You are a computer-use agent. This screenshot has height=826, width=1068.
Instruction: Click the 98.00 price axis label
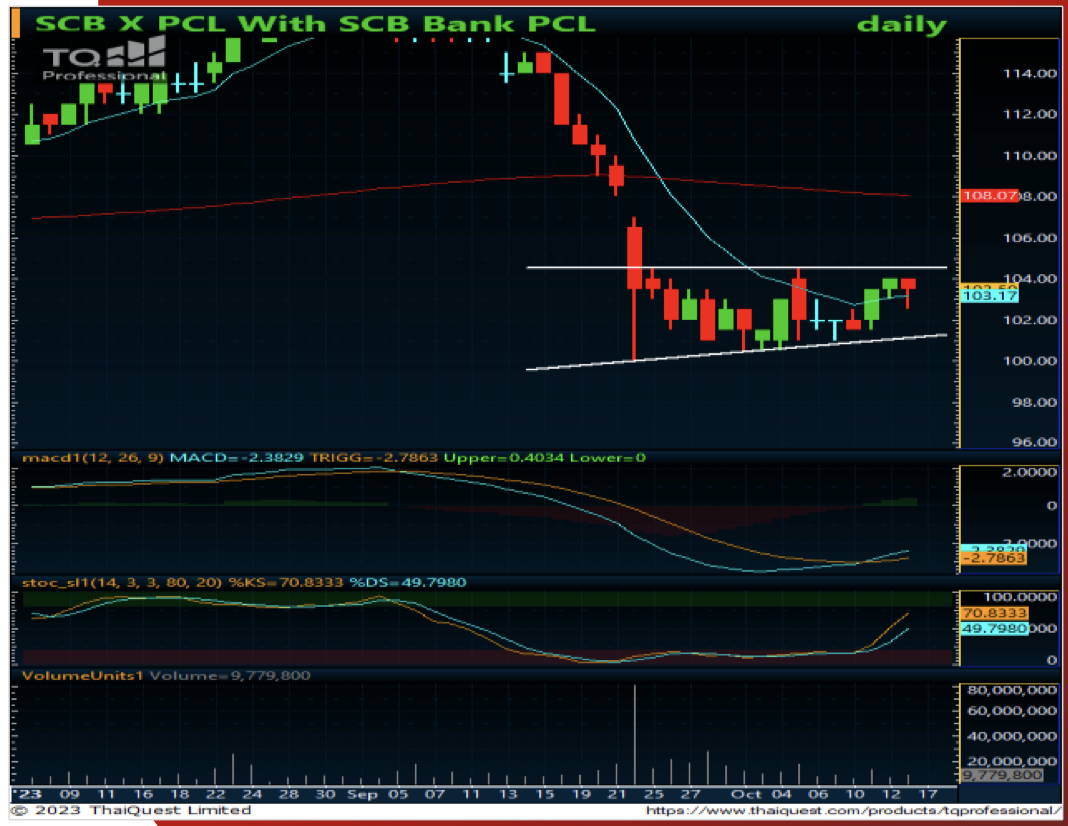click(x=1035, y=402)
